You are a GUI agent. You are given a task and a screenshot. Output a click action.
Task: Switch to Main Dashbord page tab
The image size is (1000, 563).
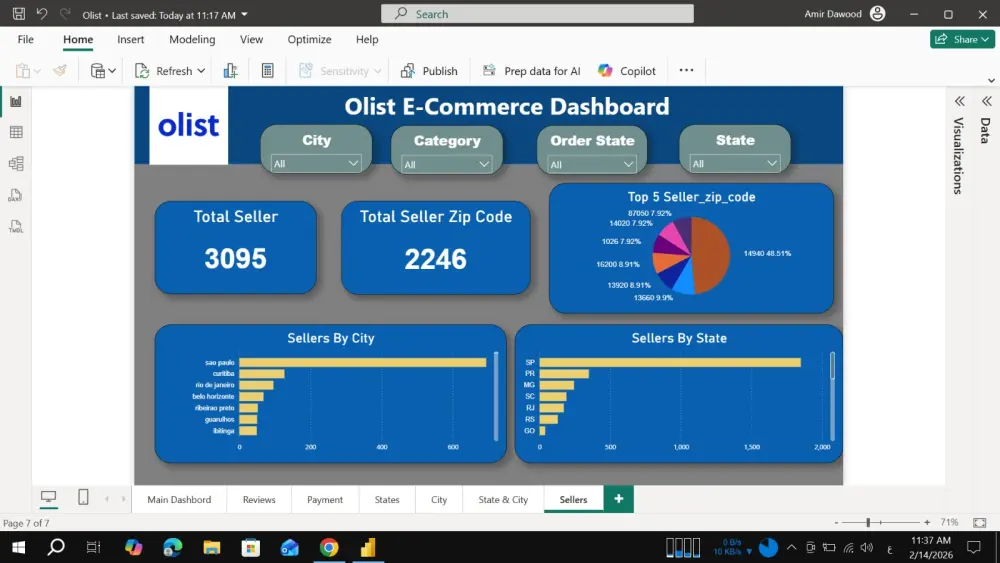pos(179,499)
